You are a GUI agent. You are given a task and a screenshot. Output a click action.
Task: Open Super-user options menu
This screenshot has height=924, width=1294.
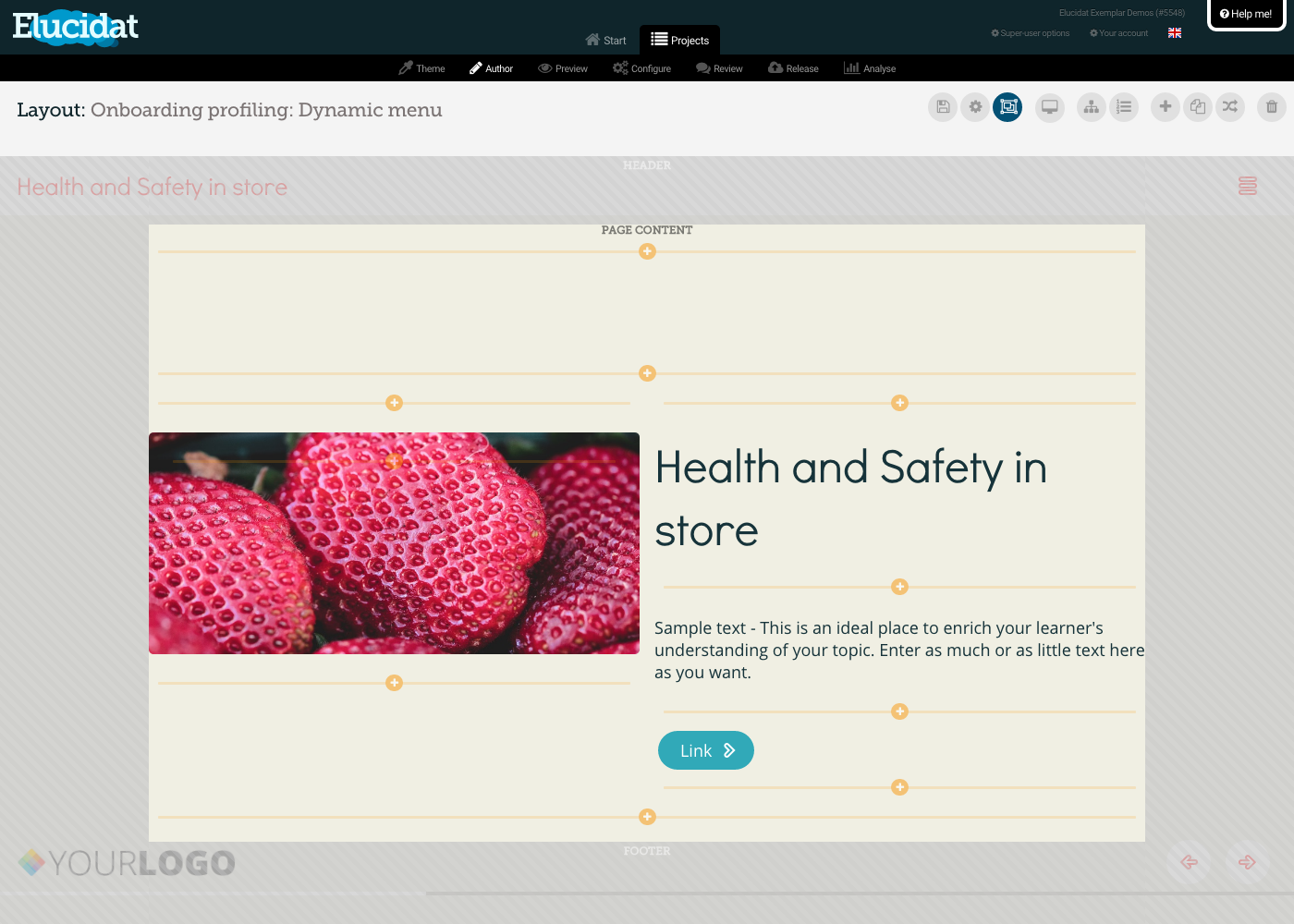[1031, 33]
